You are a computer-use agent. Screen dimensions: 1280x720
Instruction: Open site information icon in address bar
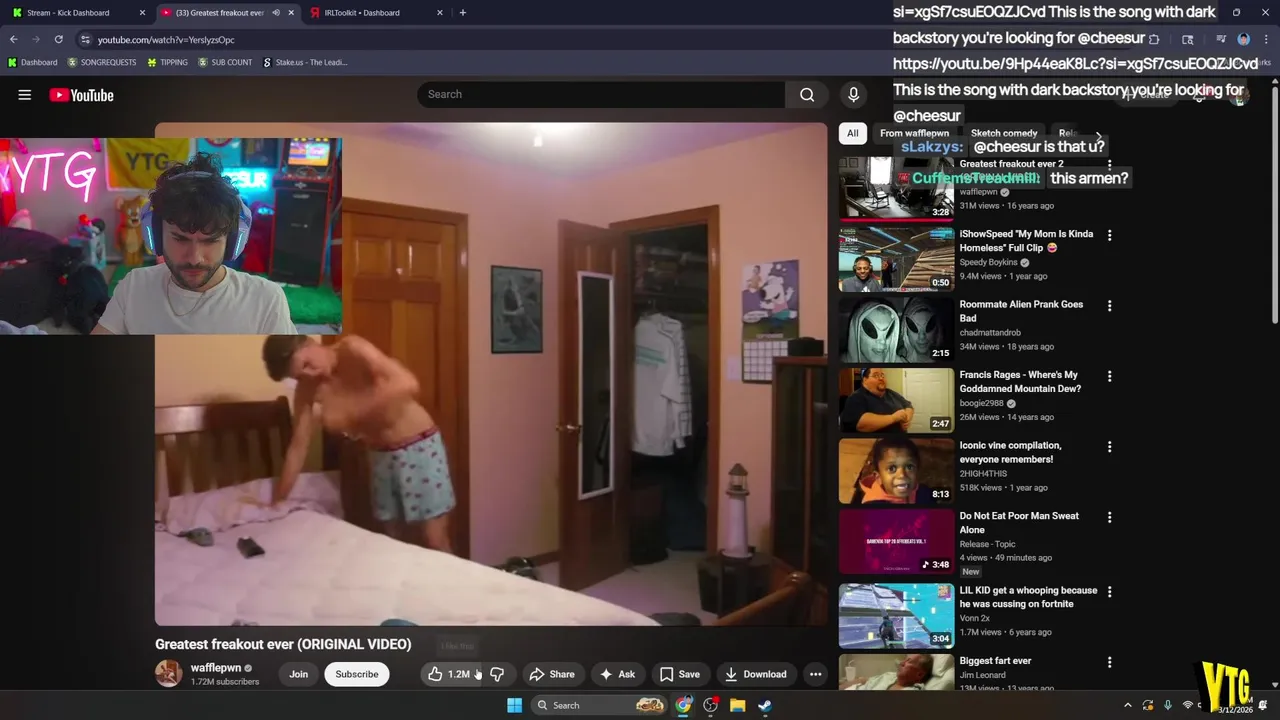pyautogui.click(x=86, y=39)
